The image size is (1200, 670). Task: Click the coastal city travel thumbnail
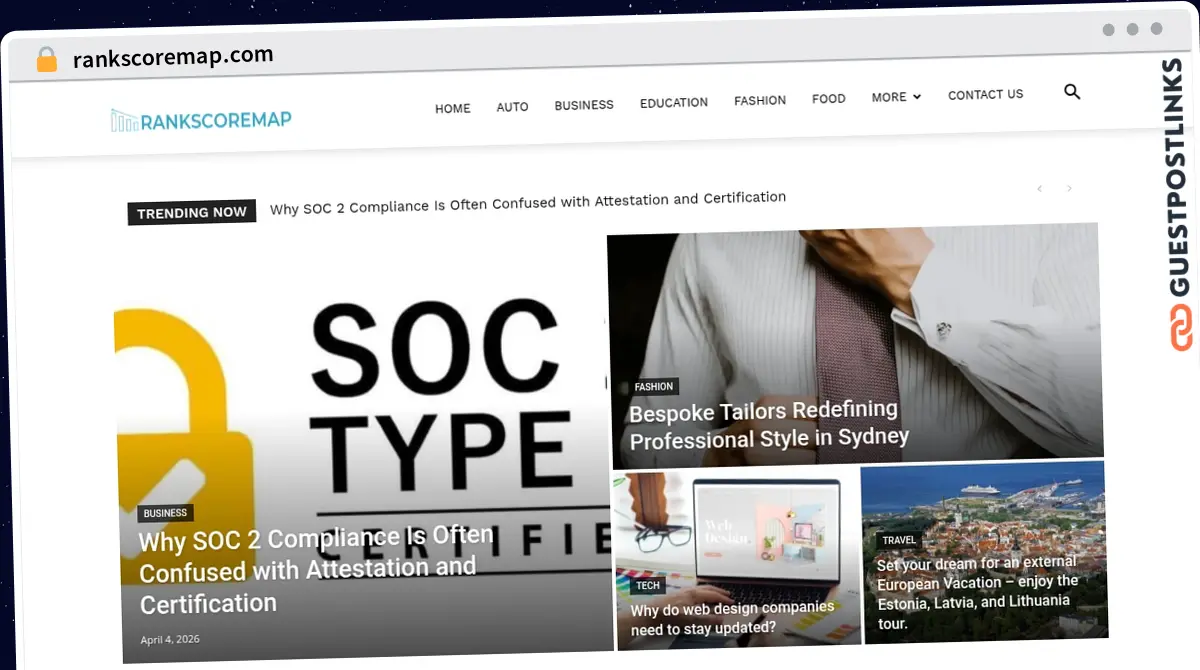coord(985,551)
